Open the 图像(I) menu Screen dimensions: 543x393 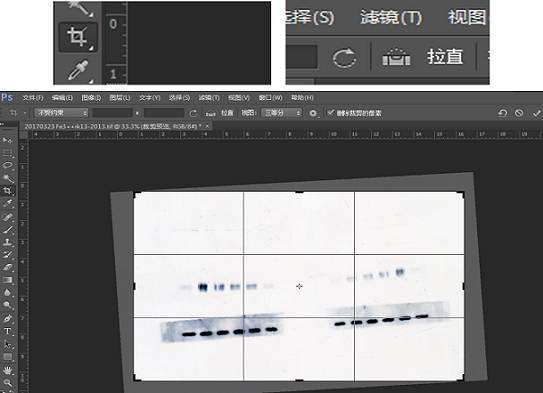[91, 98]
